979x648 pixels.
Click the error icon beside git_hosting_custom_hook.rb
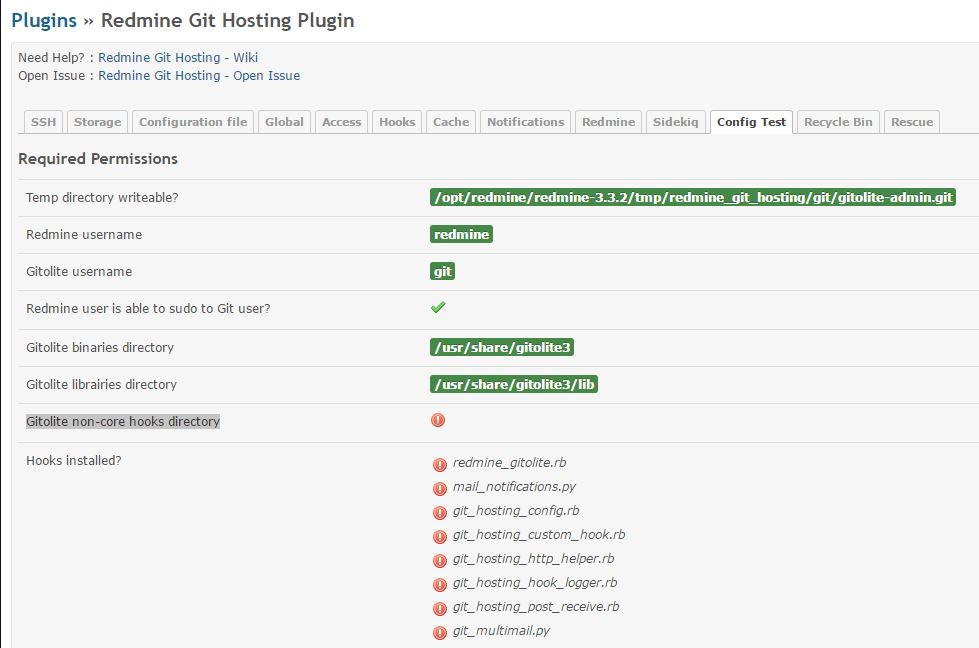(x=440, y=536)
